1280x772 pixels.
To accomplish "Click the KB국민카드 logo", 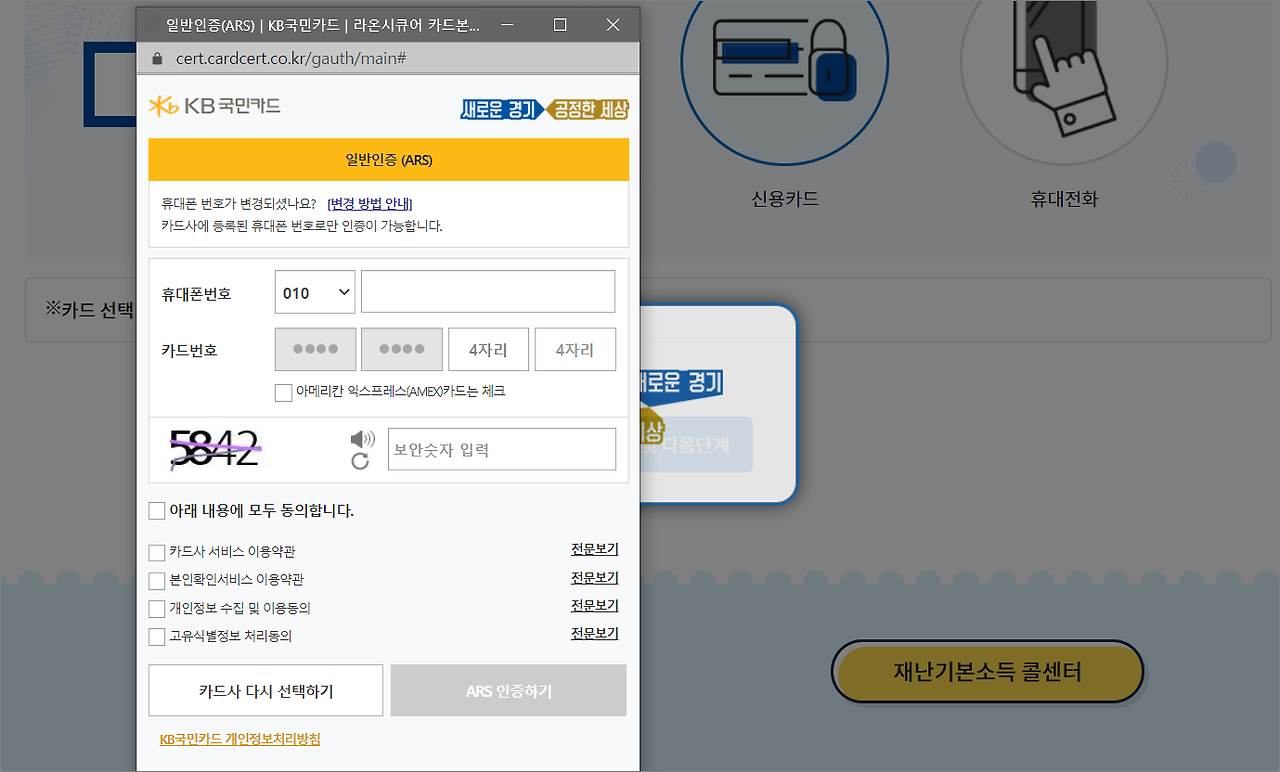I will (215, 106).
